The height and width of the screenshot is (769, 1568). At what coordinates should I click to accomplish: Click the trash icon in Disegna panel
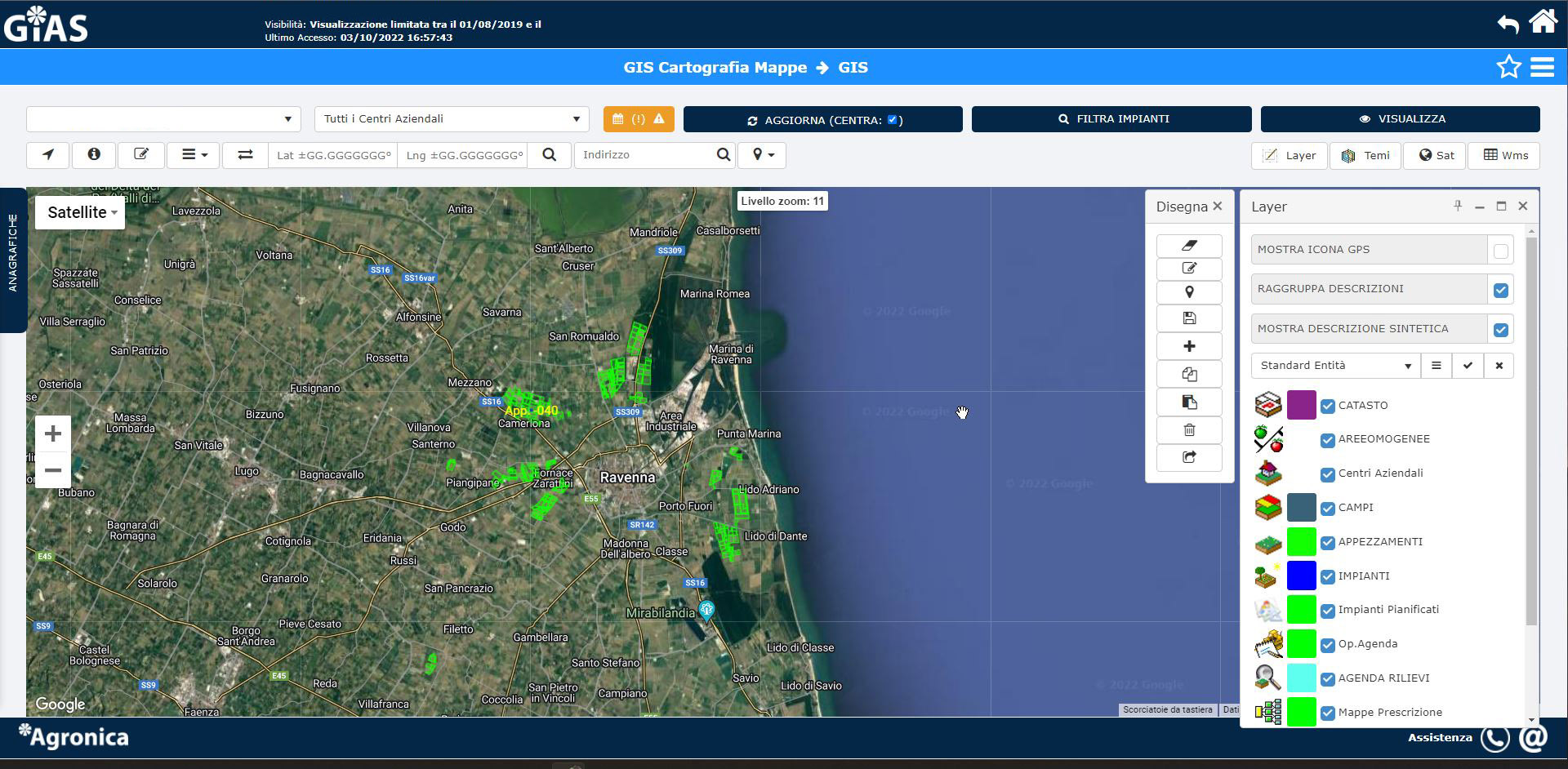point(1189,430)
